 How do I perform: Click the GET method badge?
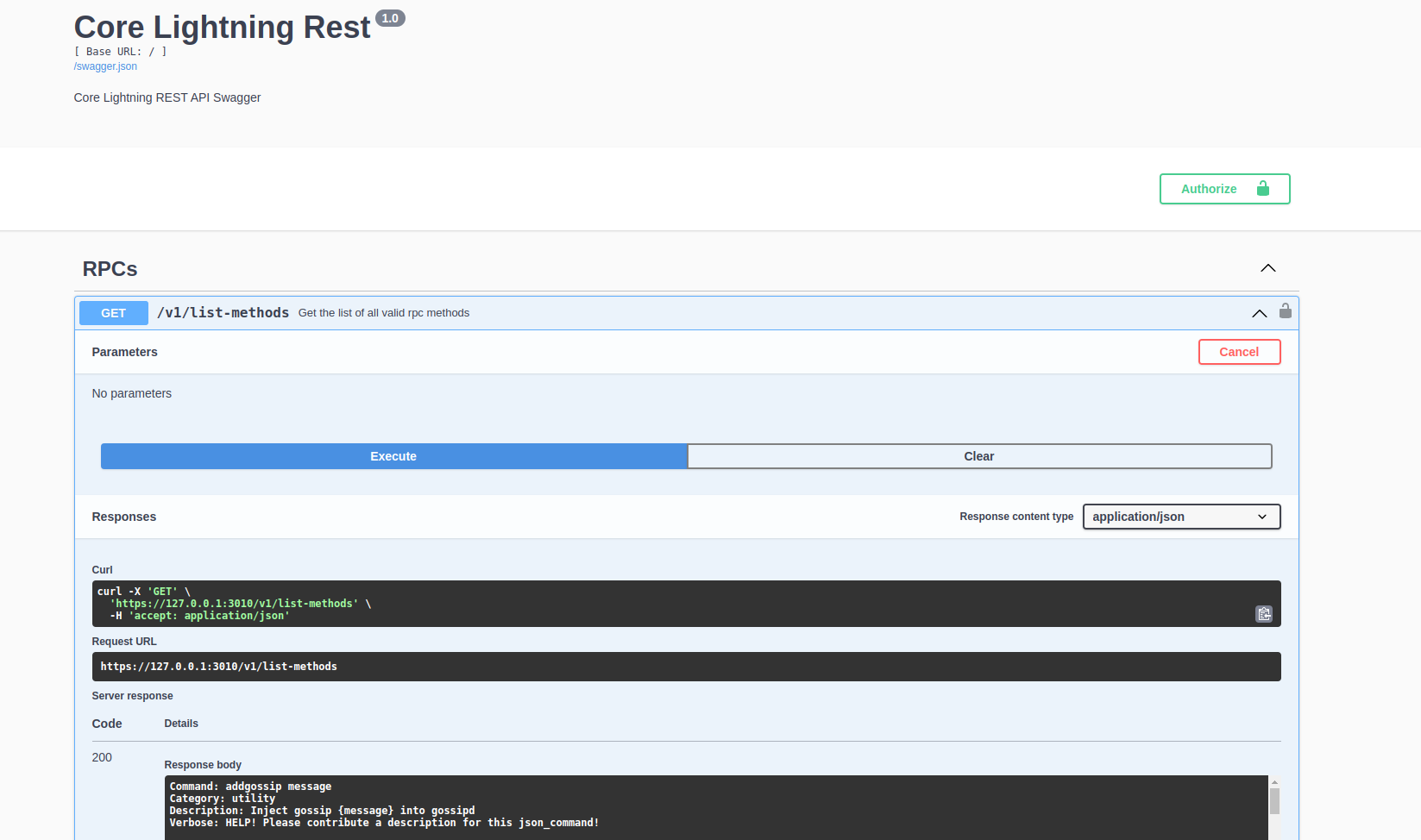pyautogui.click(x=113, y=313)
